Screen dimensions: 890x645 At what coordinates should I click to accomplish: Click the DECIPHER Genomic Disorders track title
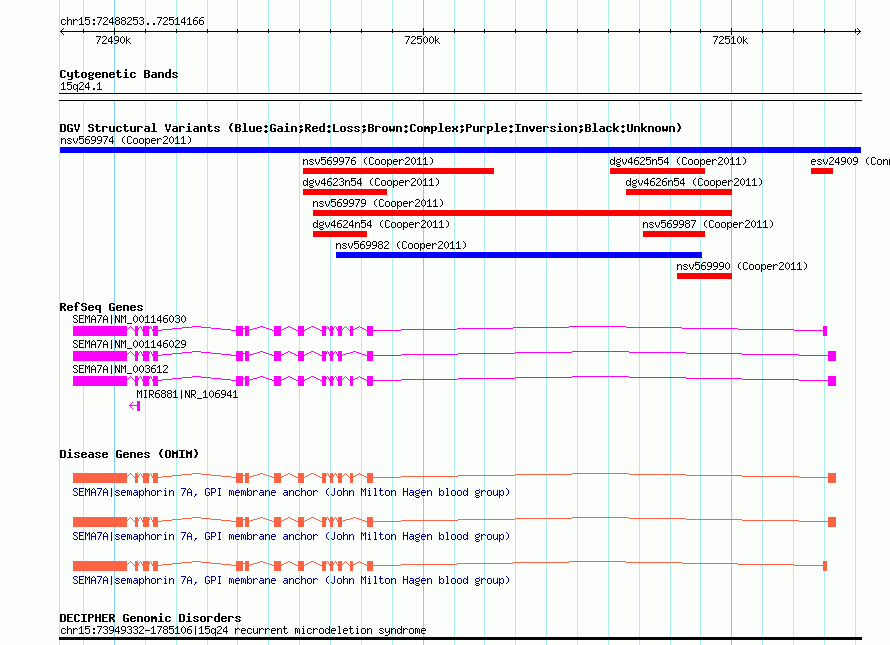pos(150,618)
